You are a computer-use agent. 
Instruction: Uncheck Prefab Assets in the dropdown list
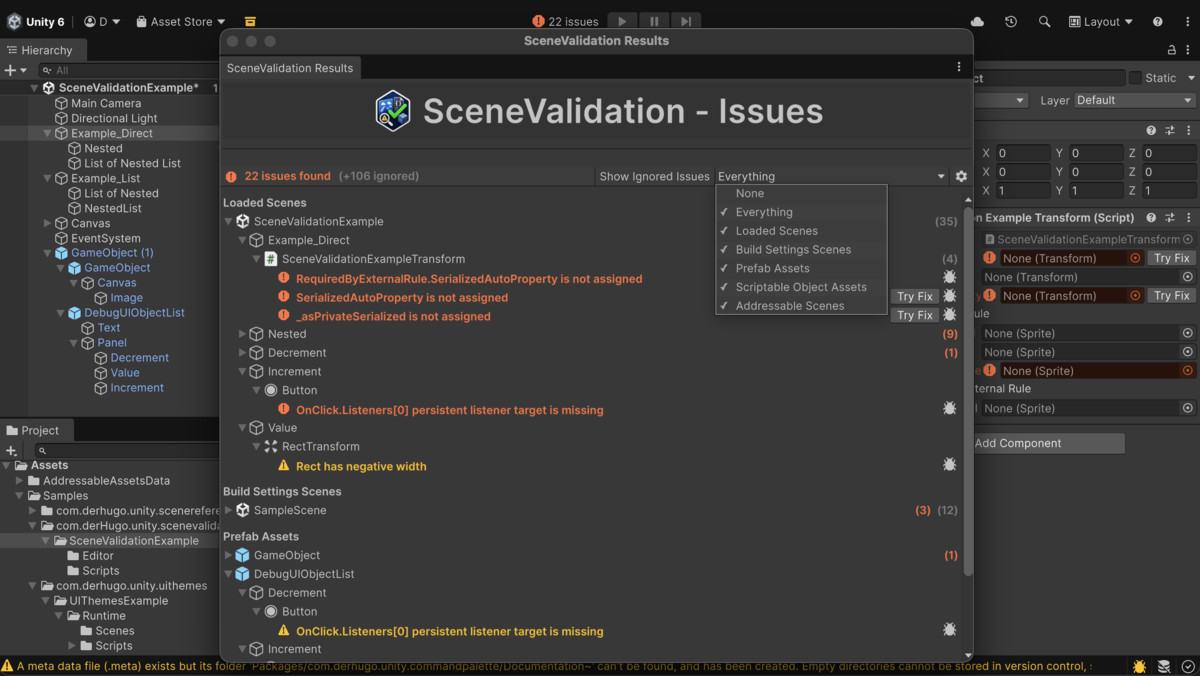(x=801, y=268)
